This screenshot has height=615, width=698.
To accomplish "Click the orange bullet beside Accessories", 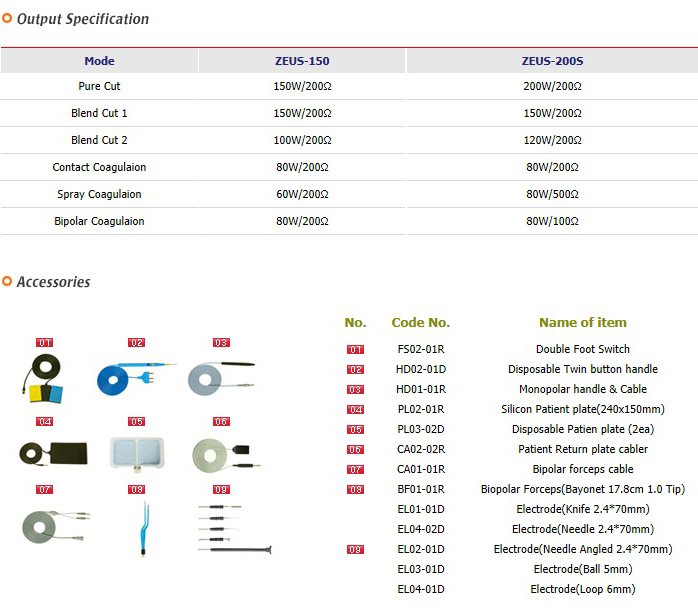I will click(x=7, y=281).
